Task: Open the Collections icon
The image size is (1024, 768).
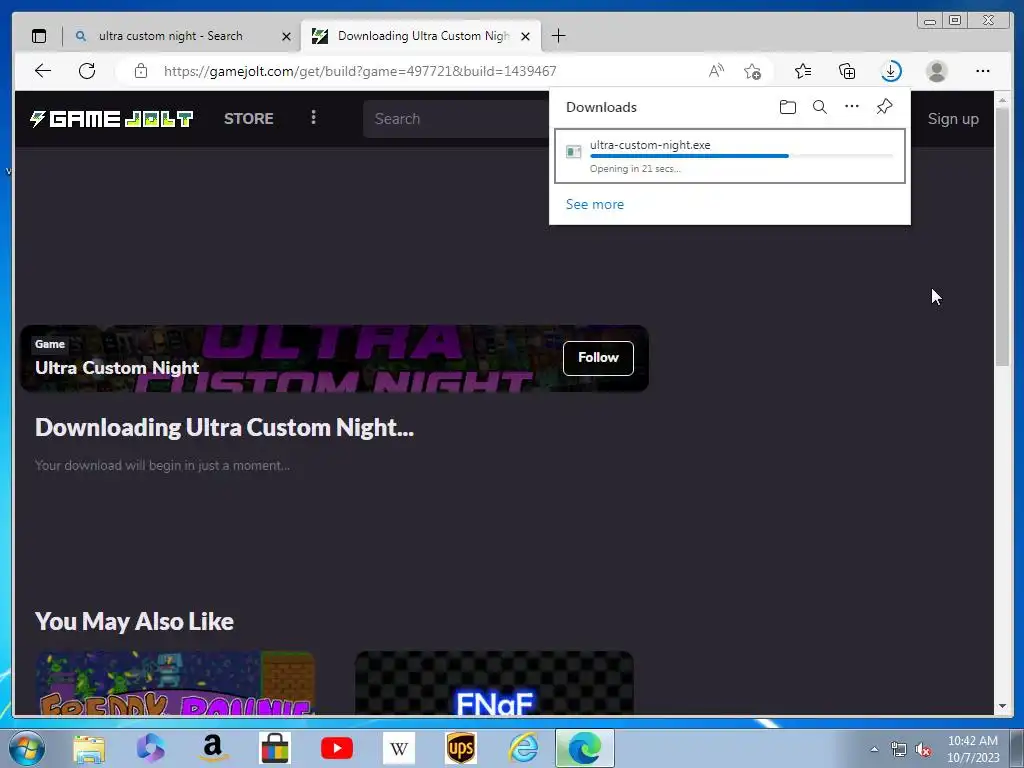Action: click(x=847, y=71)
